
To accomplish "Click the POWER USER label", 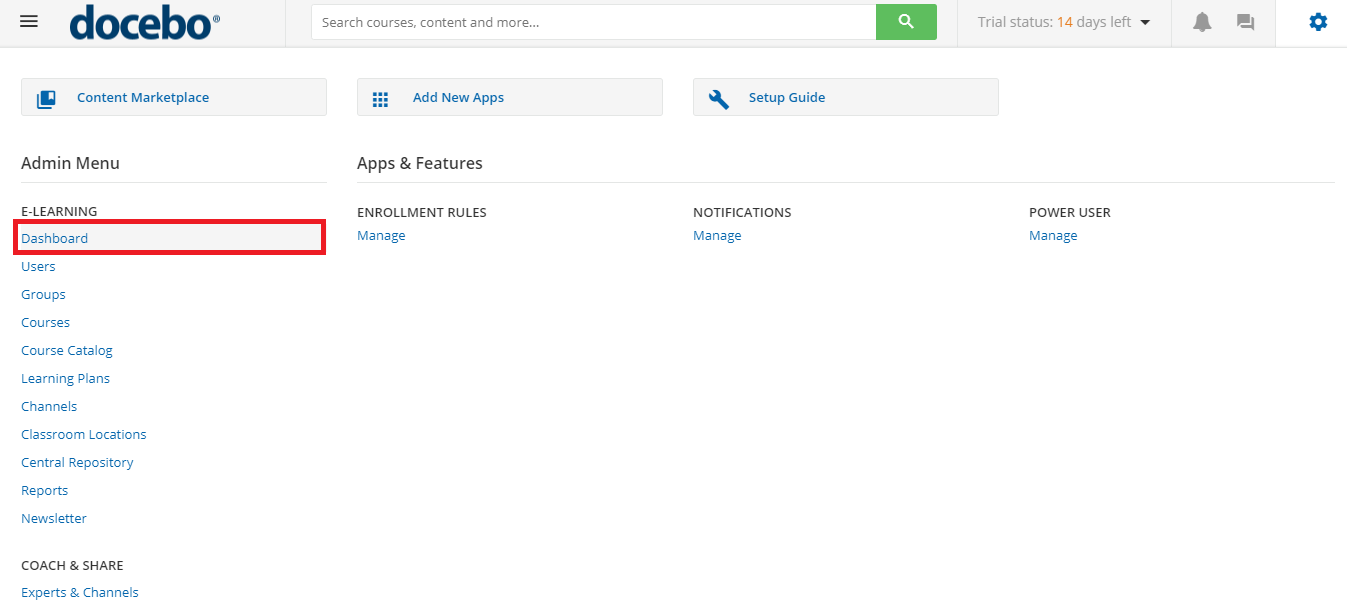I will (1070, 212).
